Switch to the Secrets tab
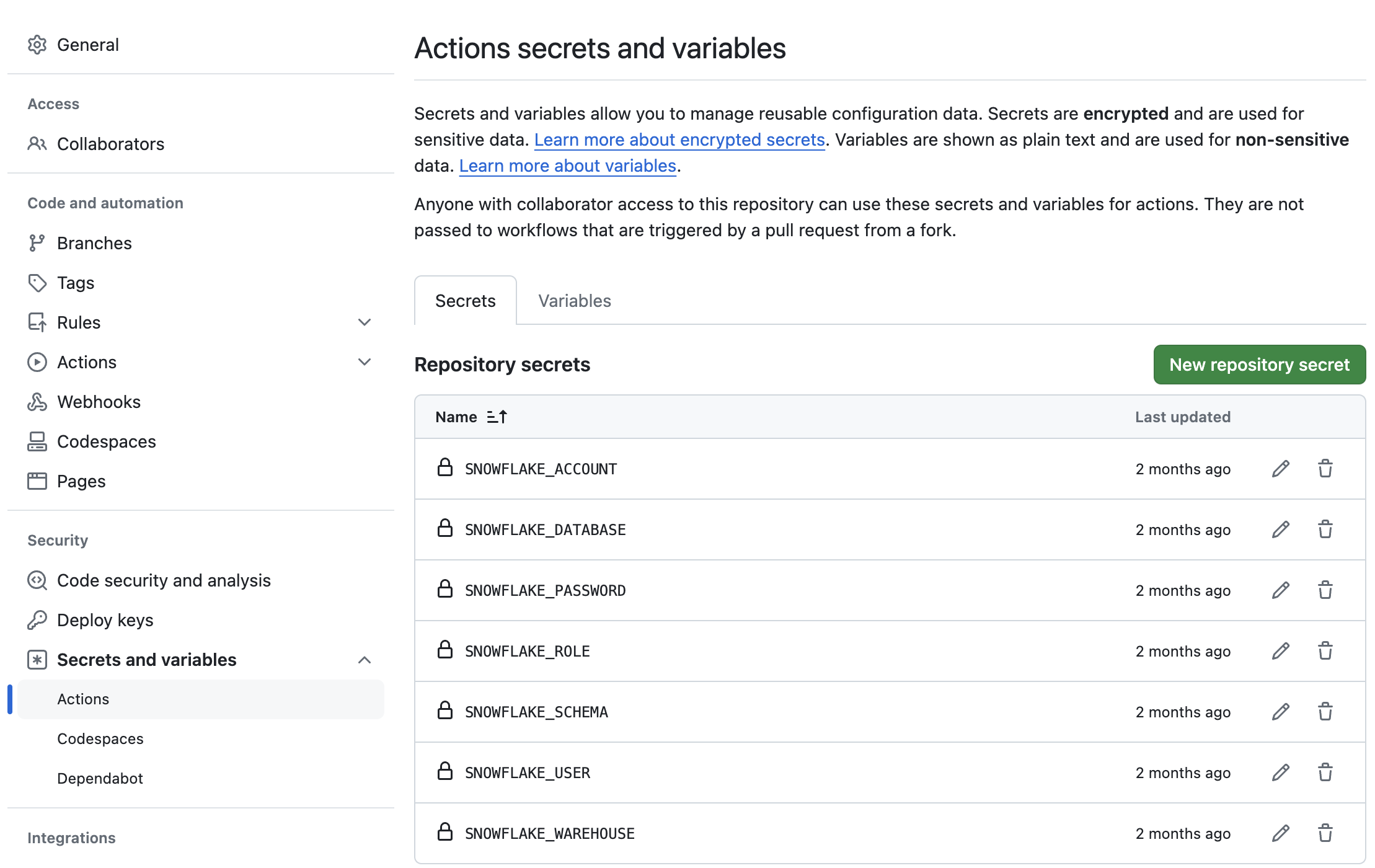 [x=466, y=301]
